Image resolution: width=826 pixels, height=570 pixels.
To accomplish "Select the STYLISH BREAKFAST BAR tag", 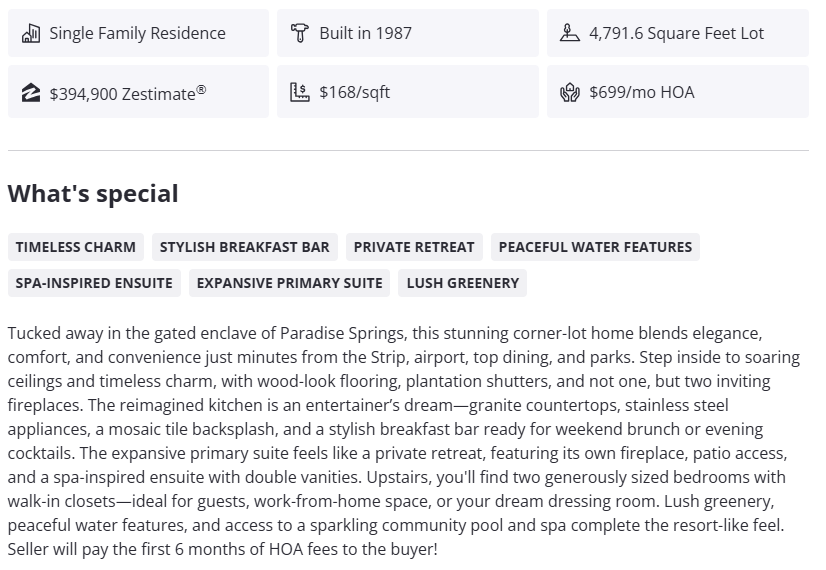I will point(244,247).
